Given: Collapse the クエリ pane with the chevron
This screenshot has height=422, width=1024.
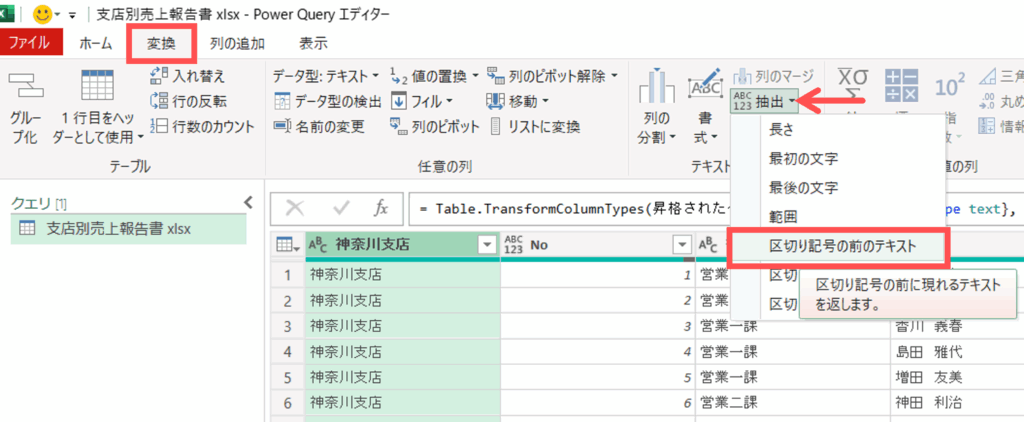Looking at the screenshot, I should [x=249, y=203].
